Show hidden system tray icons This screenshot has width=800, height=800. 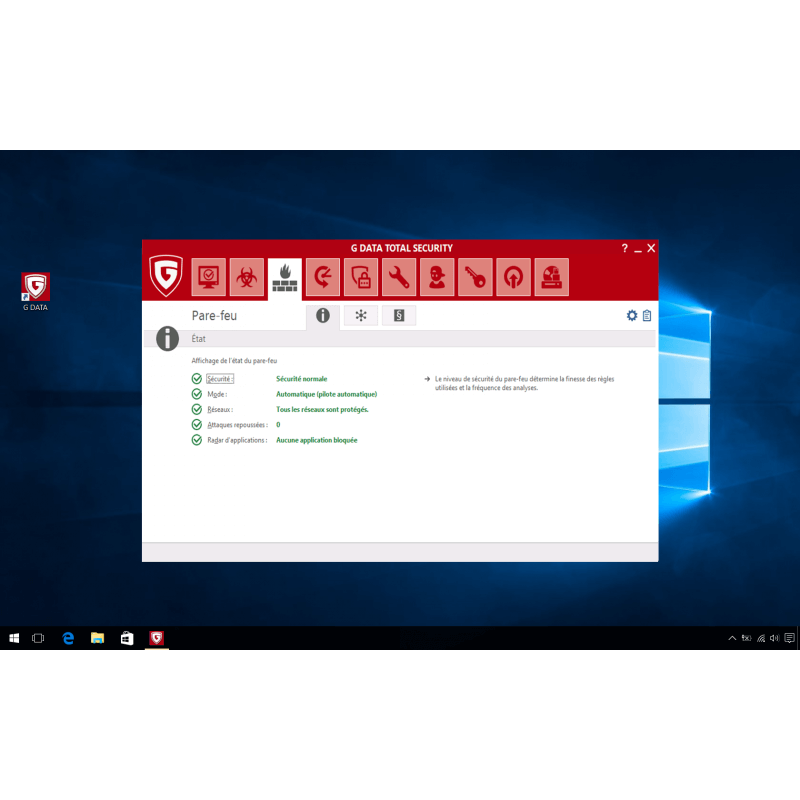(x=732, y=638)
